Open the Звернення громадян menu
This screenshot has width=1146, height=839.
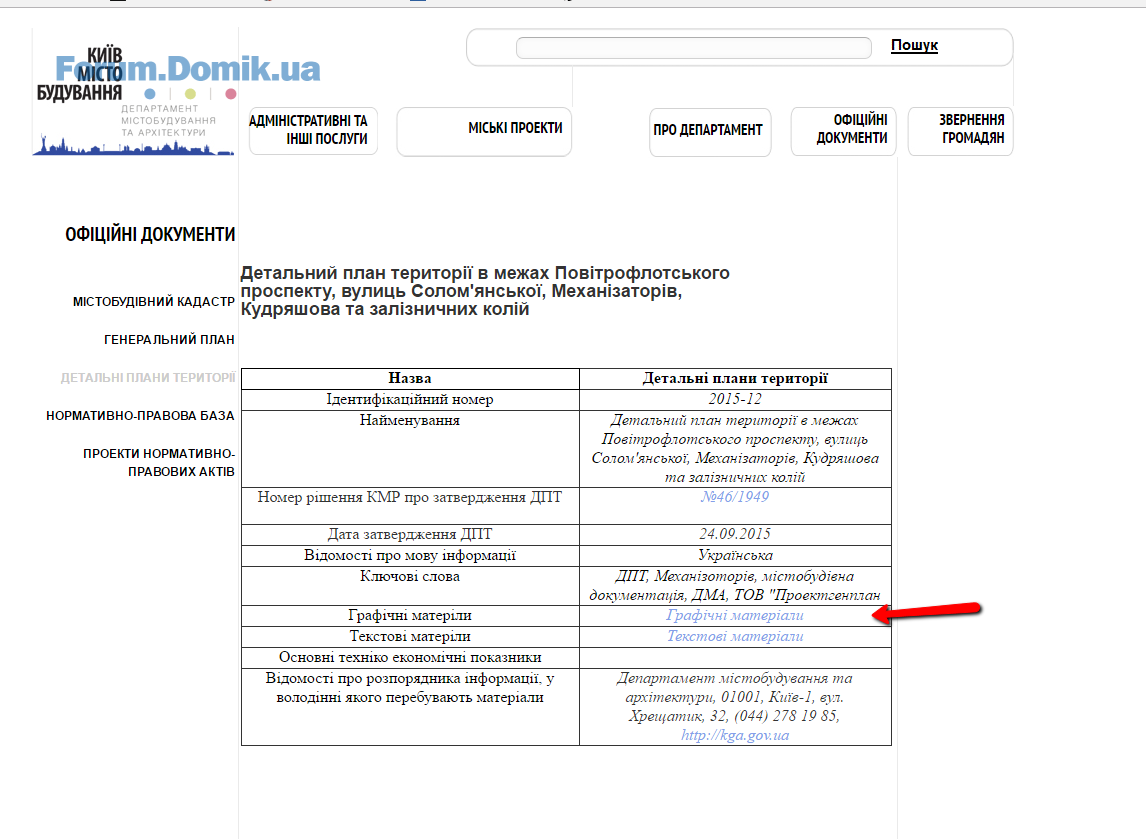(960, 130)
